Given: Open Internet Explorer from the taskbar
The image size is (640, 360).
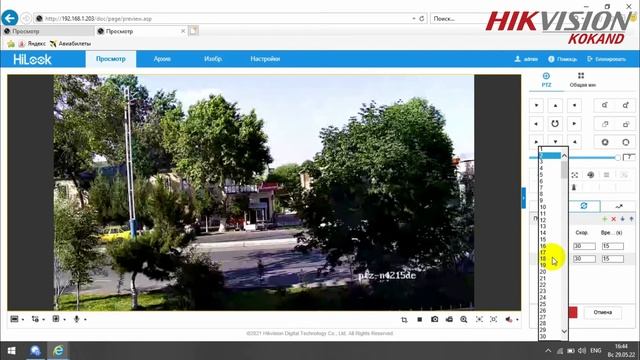Looking at the screenshot, I should click(58, 351).
